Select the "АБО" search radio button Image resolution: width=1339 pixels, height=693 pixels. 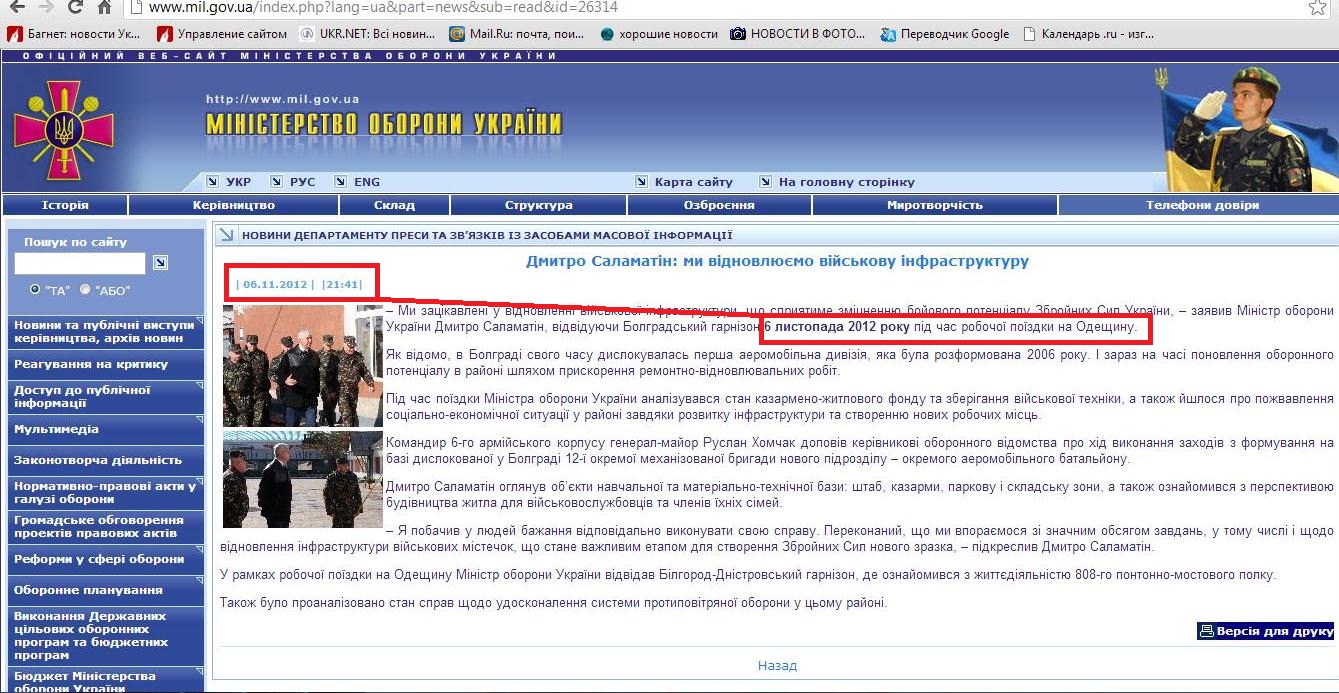pos(85,290)
